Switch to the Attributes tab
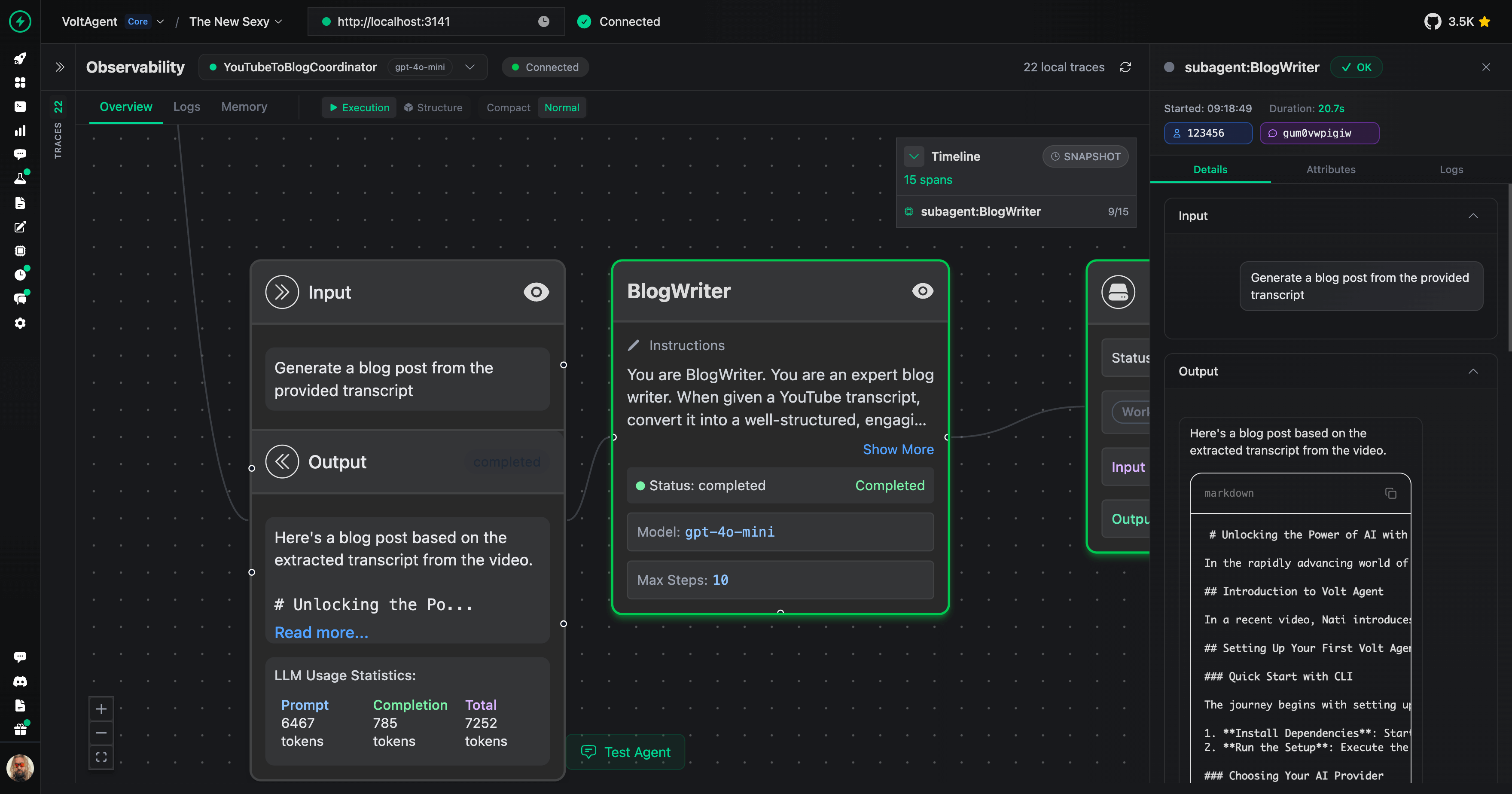The height and width of the screenshot is (794, 1512). click(1331, 169)
